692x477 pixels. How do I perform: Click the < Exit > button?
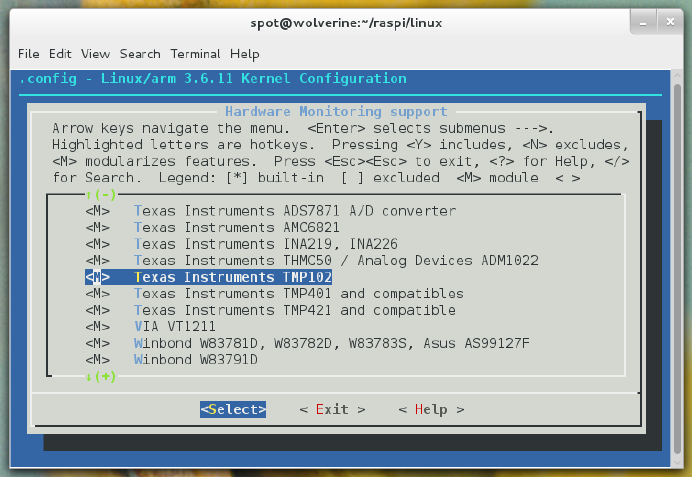point(332,409)
